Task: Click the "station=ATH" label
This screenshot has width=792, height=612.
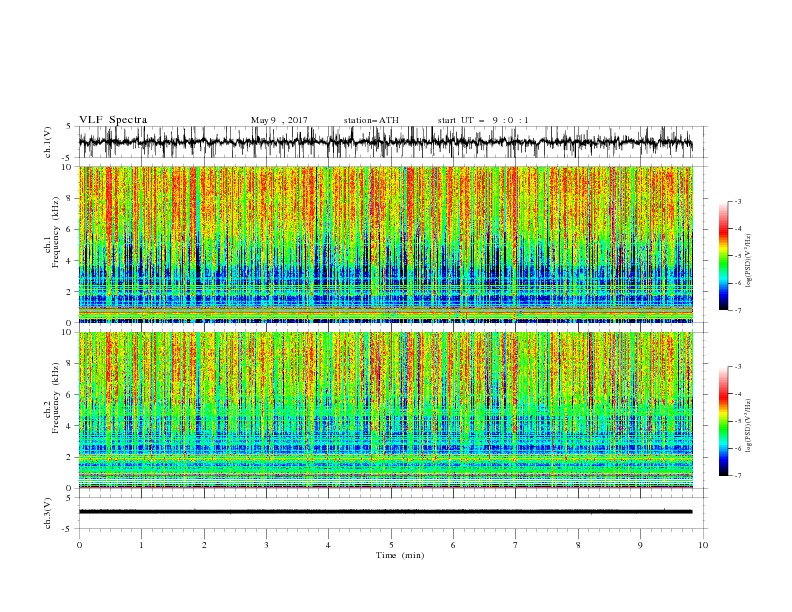Action: pyautogui.click(x=371, y=120)
